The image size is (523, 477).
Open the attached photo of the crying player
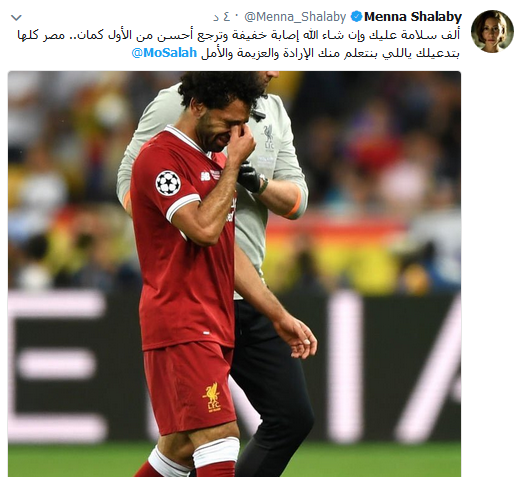(x=234, y=274)
